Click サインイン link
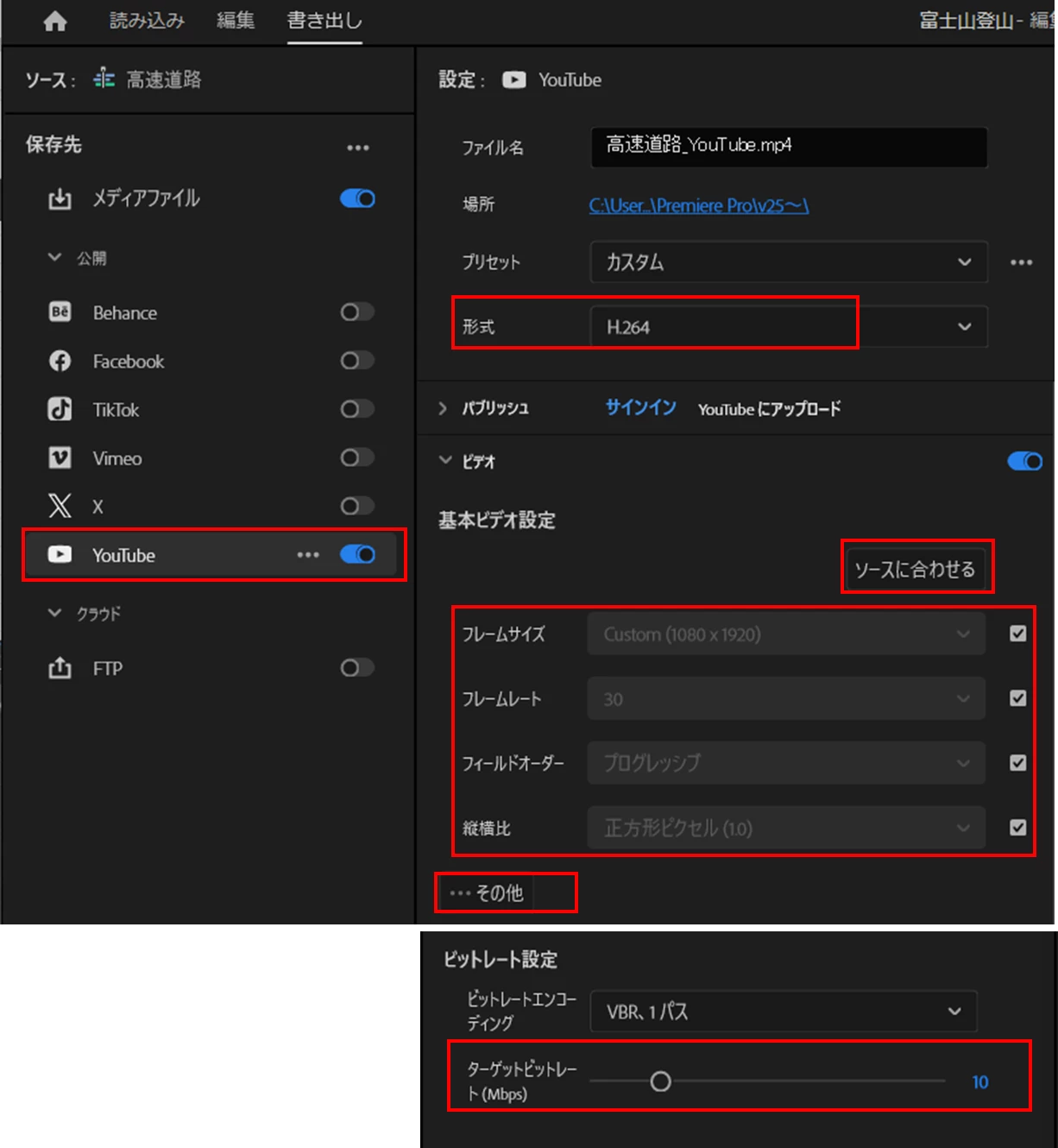Viewport: 1058px width, 1148px height. tap(640, 407)
